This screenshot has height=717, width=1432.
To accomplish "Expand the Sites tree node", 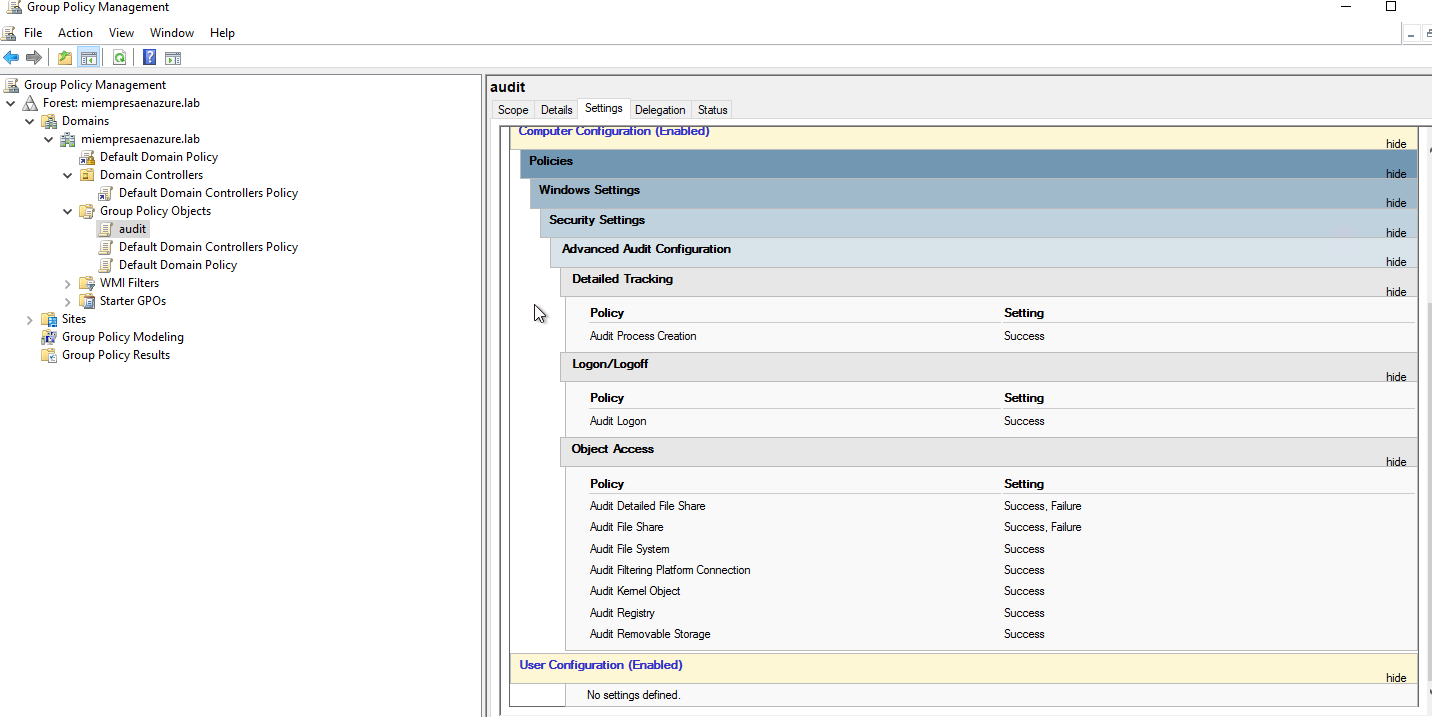I will pos(30,319).
